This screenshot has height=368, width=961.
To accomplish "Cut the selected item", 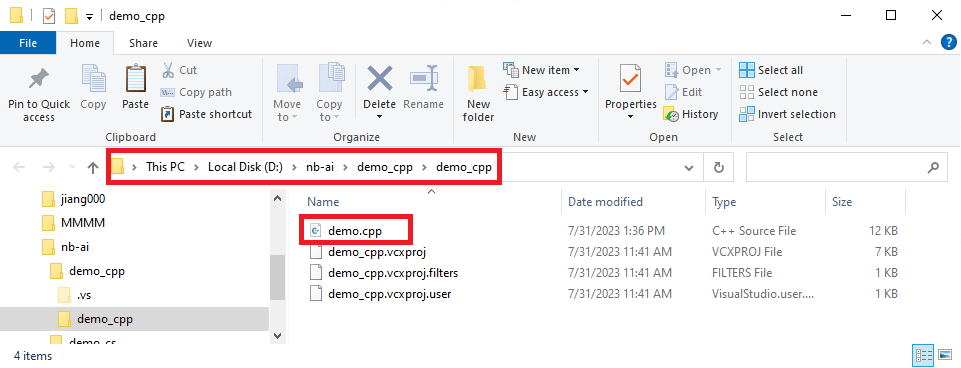I will tap(179, 70).
